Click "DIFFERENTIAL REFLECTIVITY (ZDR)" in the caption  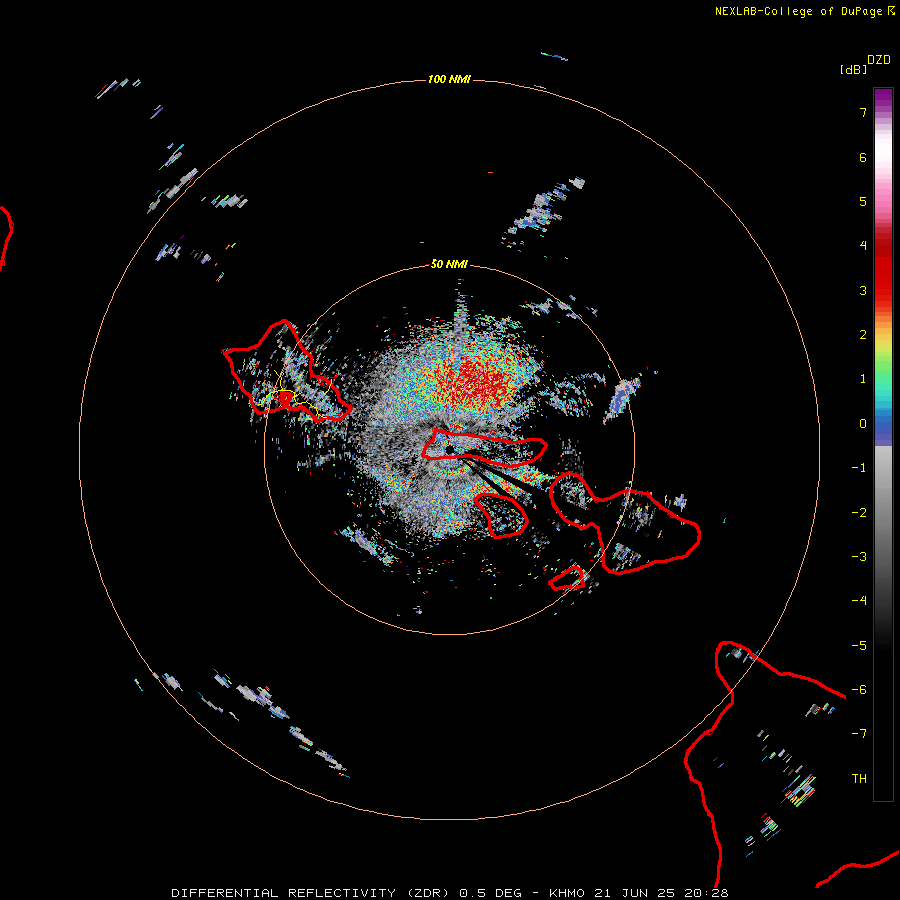[312, 893]
